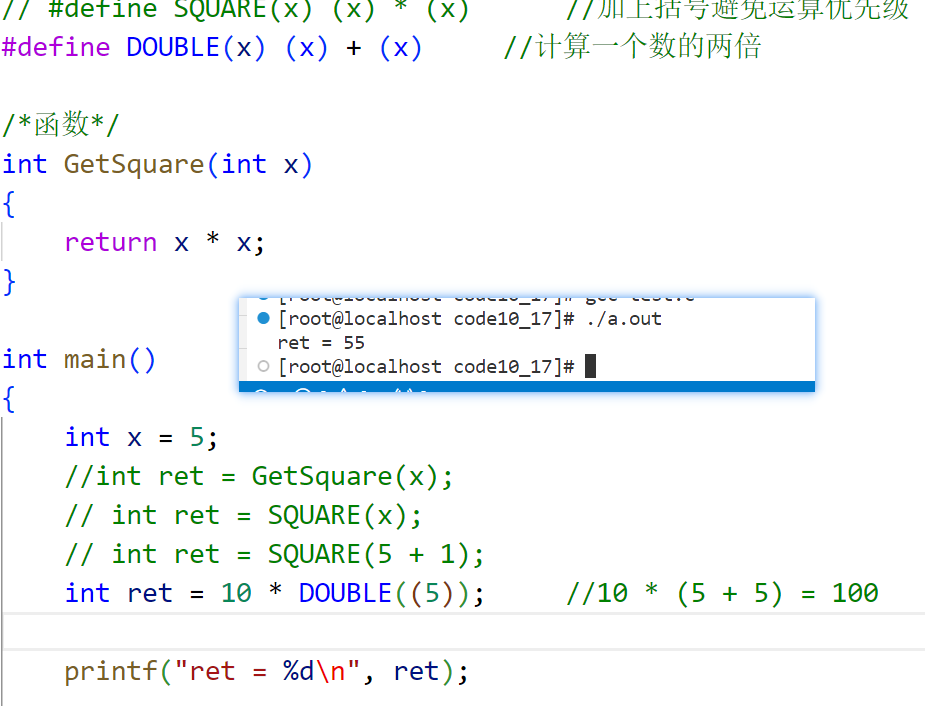
Task: Click the commented line '// int ret = SQUARE(x);'
Action: tap(244, 515)
